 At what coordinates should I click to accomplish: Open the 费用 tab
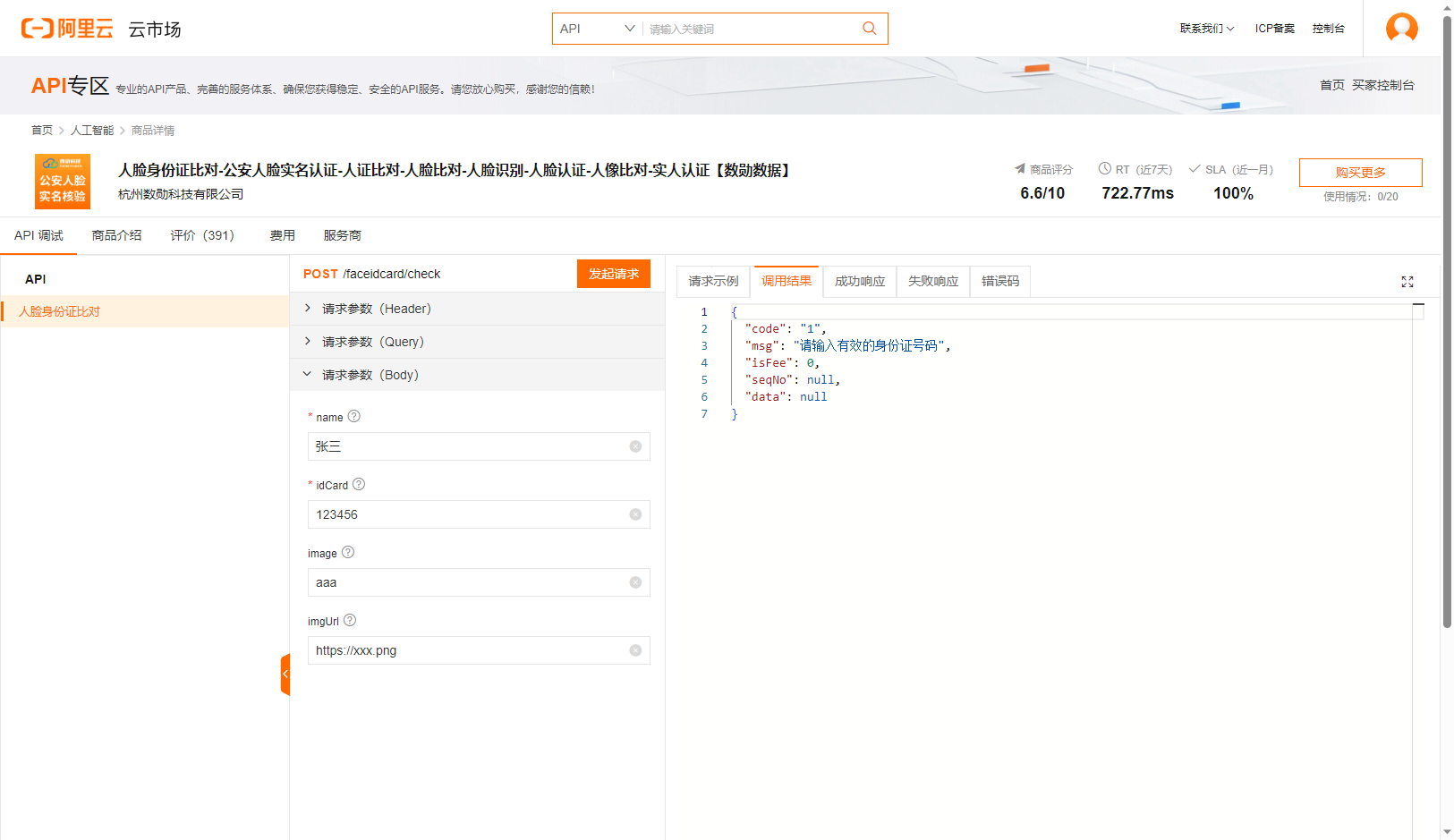pyautogui.click(x=283, y=235)
